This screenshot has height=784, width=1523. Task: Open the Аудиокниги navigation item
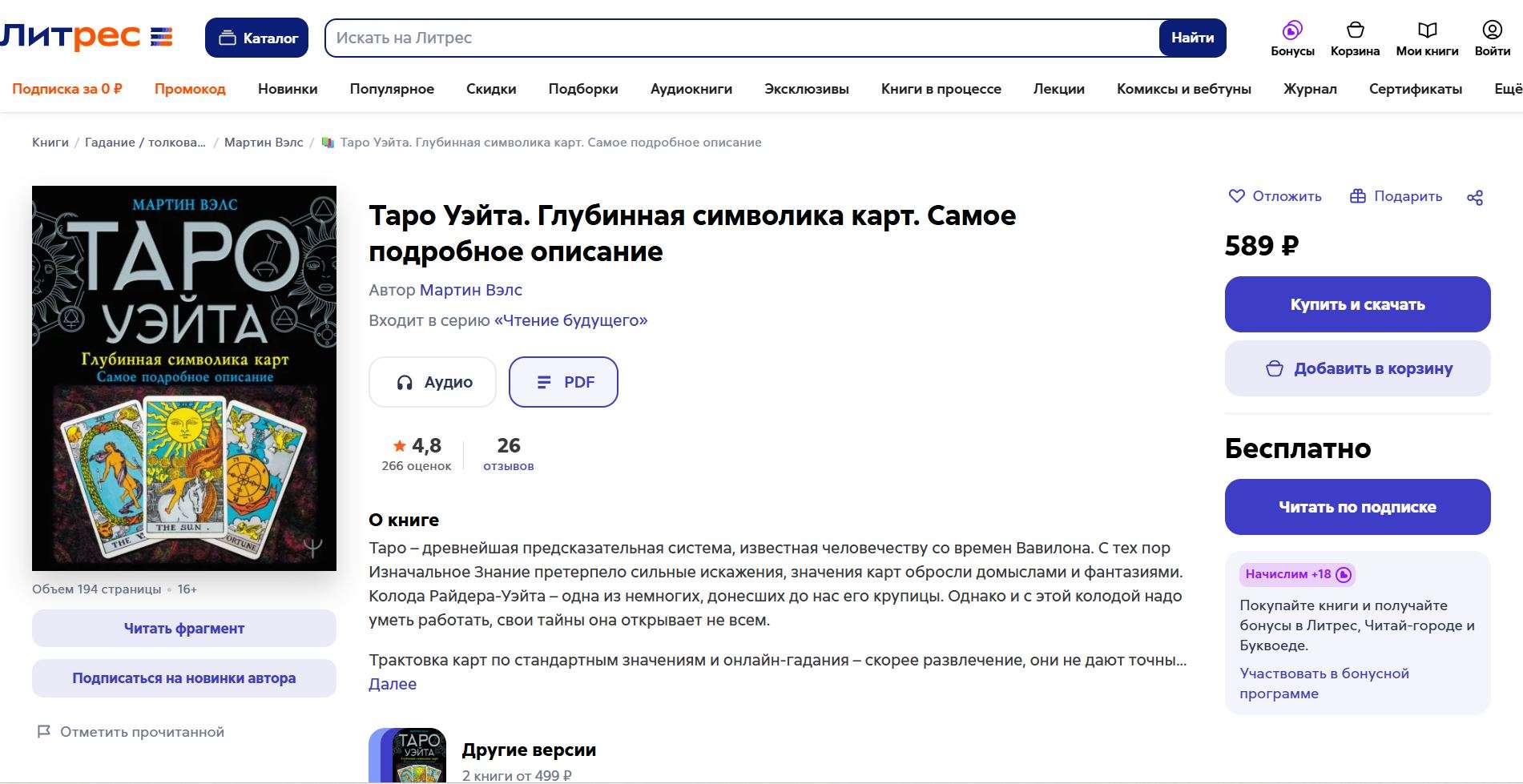691,89
